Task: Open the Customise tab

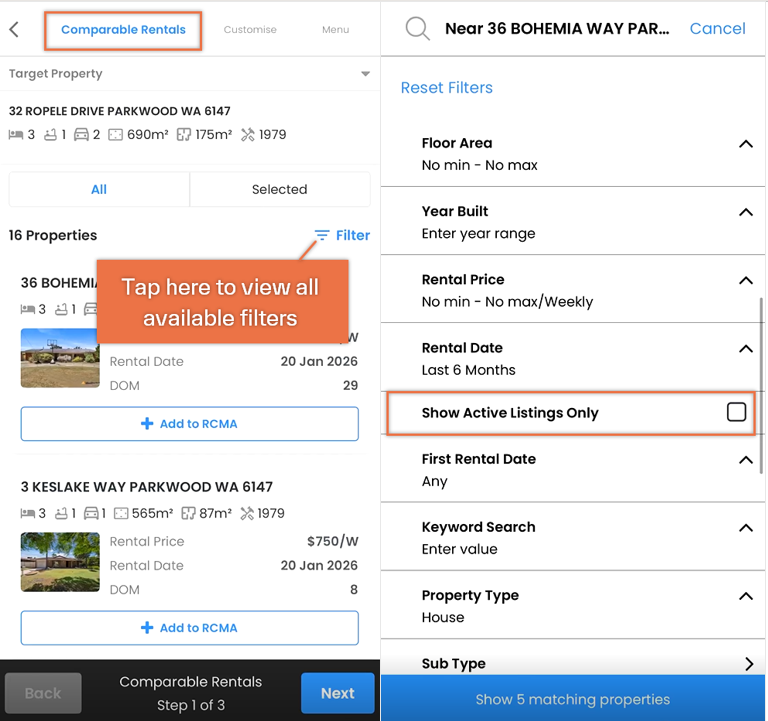Action: 250,29
